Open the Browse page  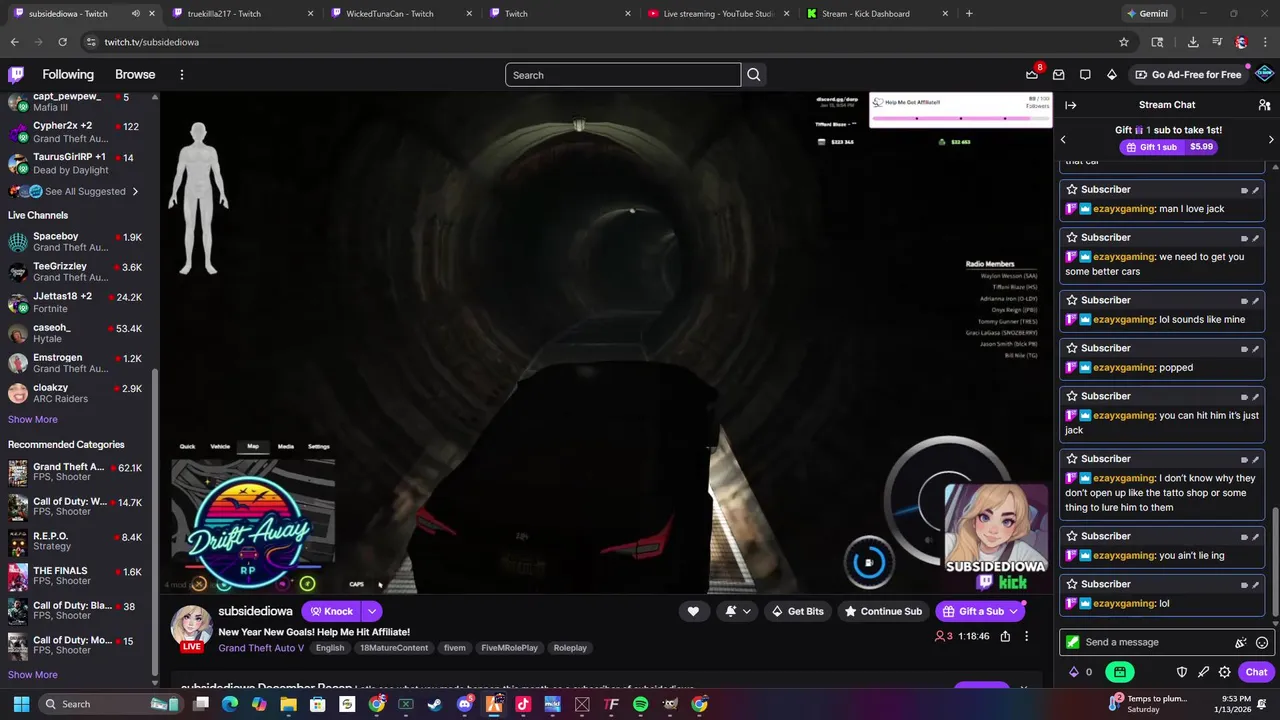(x=135, y=75)
